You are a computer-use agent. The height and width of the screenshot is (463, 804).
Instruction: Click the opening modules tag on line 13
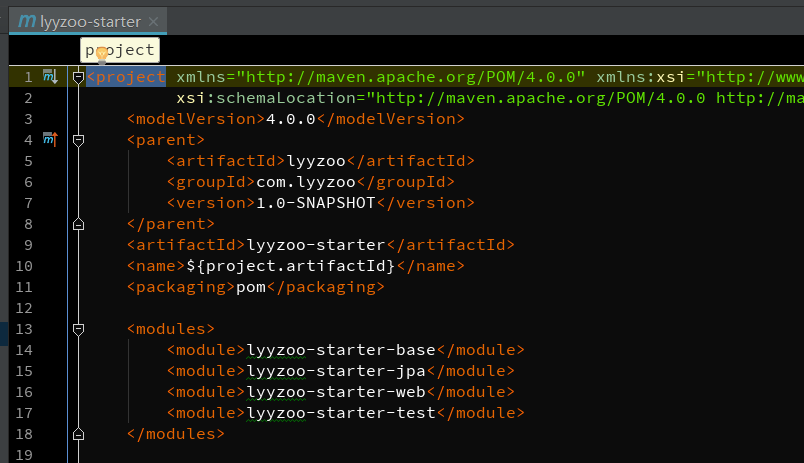tap(171, 329)
